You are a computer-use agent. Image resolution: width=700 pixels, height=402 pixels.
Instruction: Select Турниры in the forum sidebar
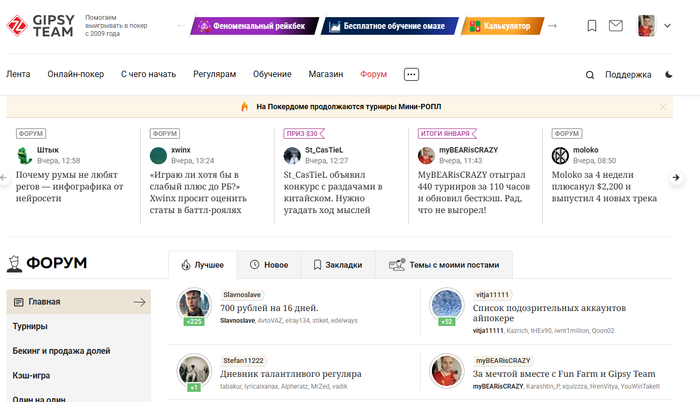(30, 326)
